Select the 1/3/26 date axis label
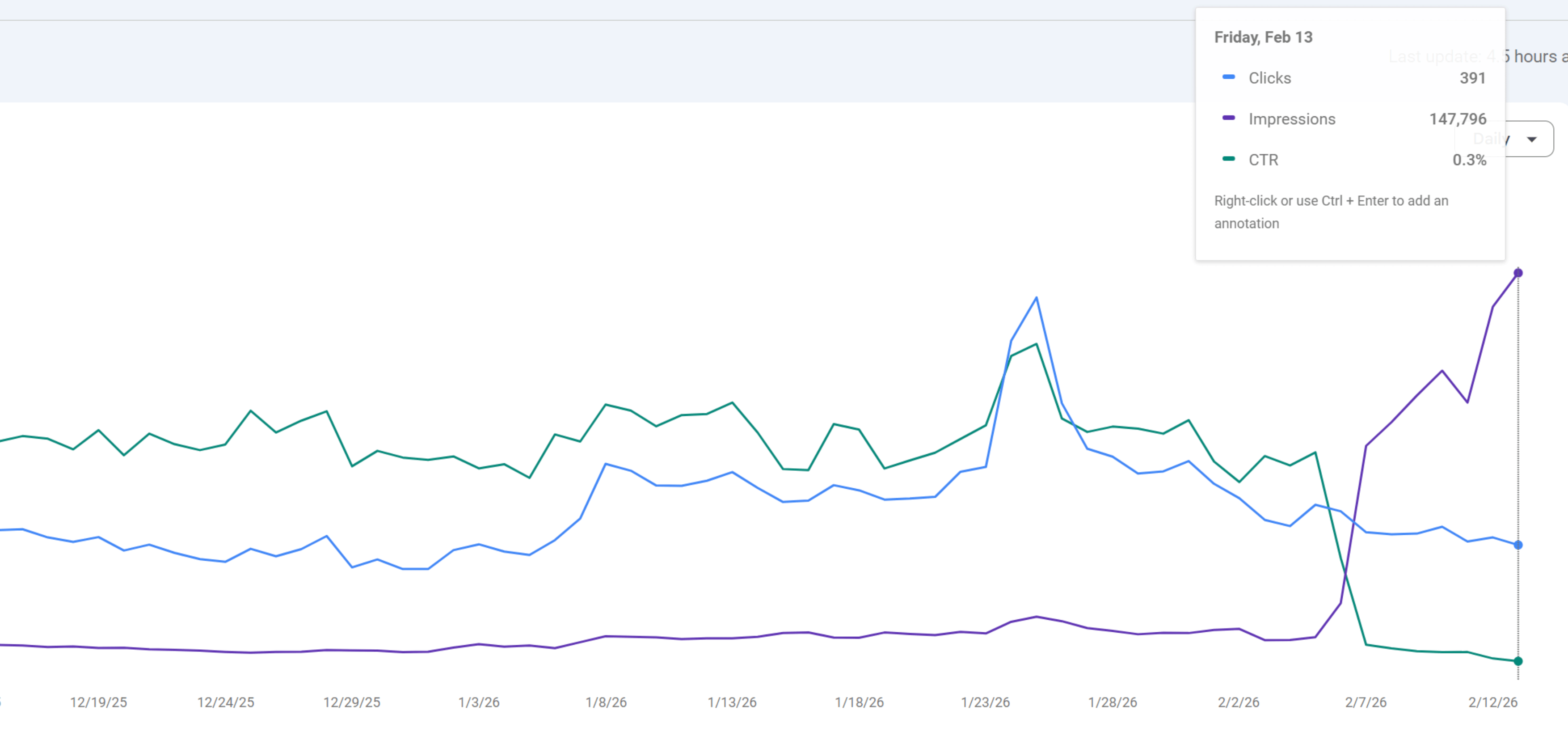Image resolution: width=1568 pixels, height=736 pixels. 478,702
